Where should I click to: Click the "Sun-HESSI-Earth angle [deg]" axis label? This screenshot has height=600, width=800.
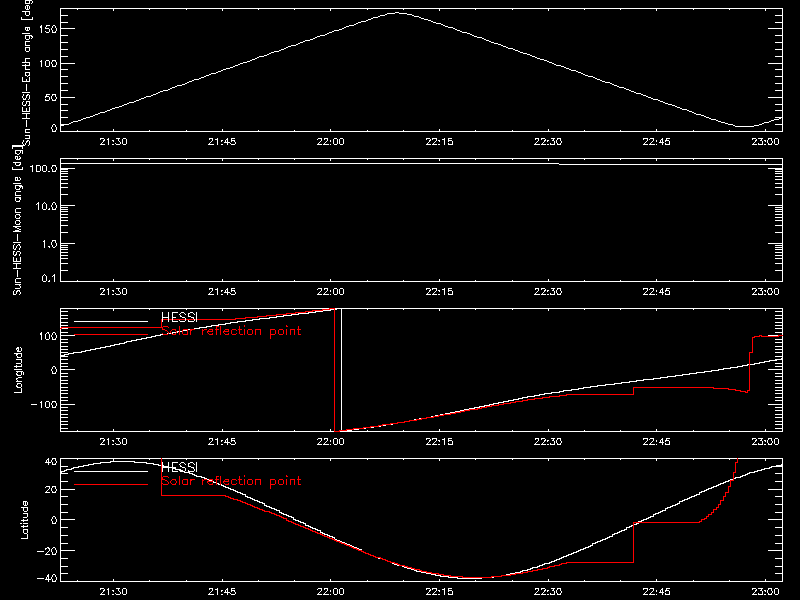click(x=27, y=73)
